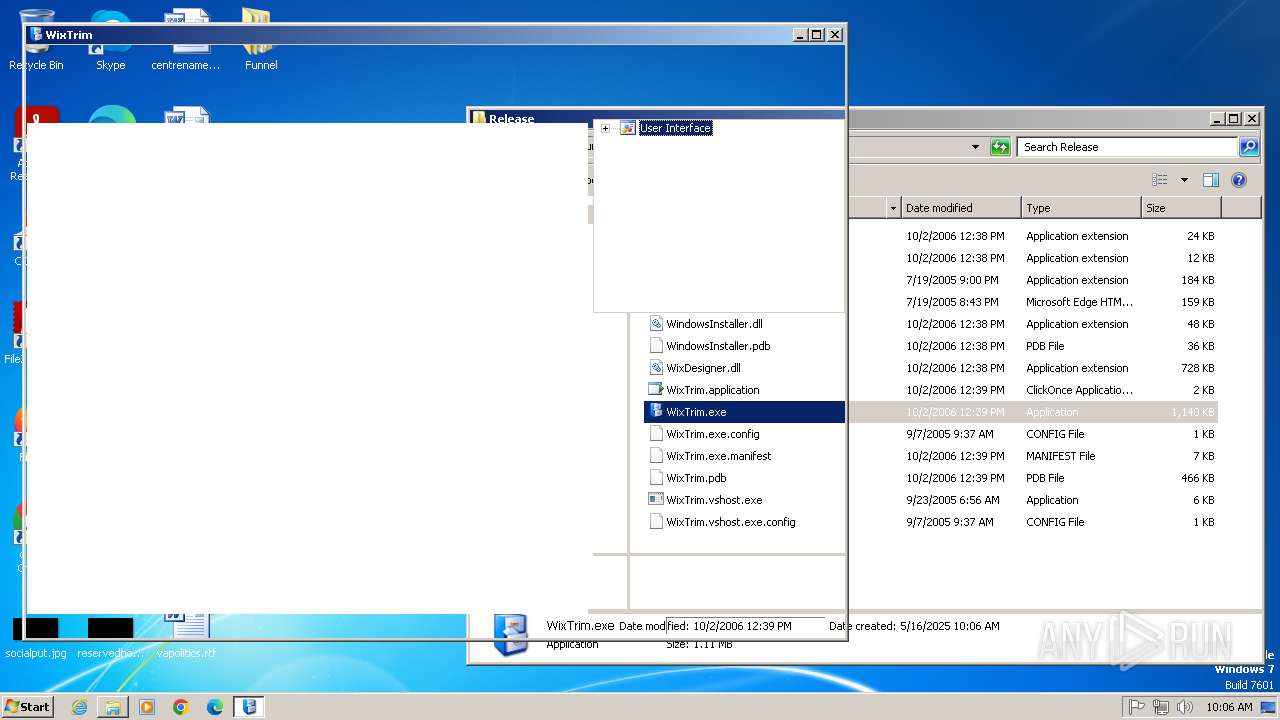Toggle the preview pane icon
The width and height of the screenshot is (1280, 720).
pyautogui.click(x=1211, y=180)
